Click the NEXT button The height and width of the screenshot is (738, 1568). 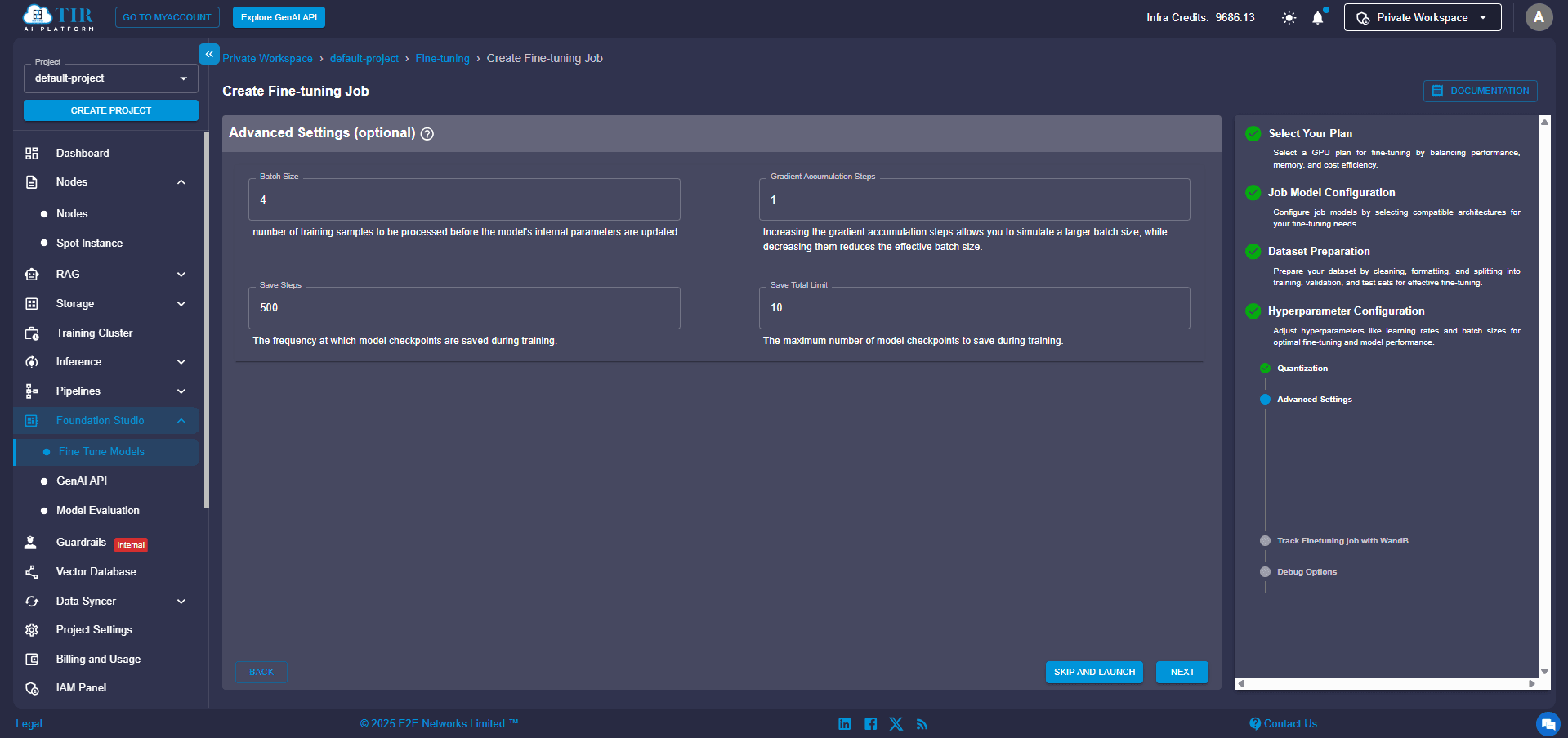pyautogui.click(x=1182, y=672)
